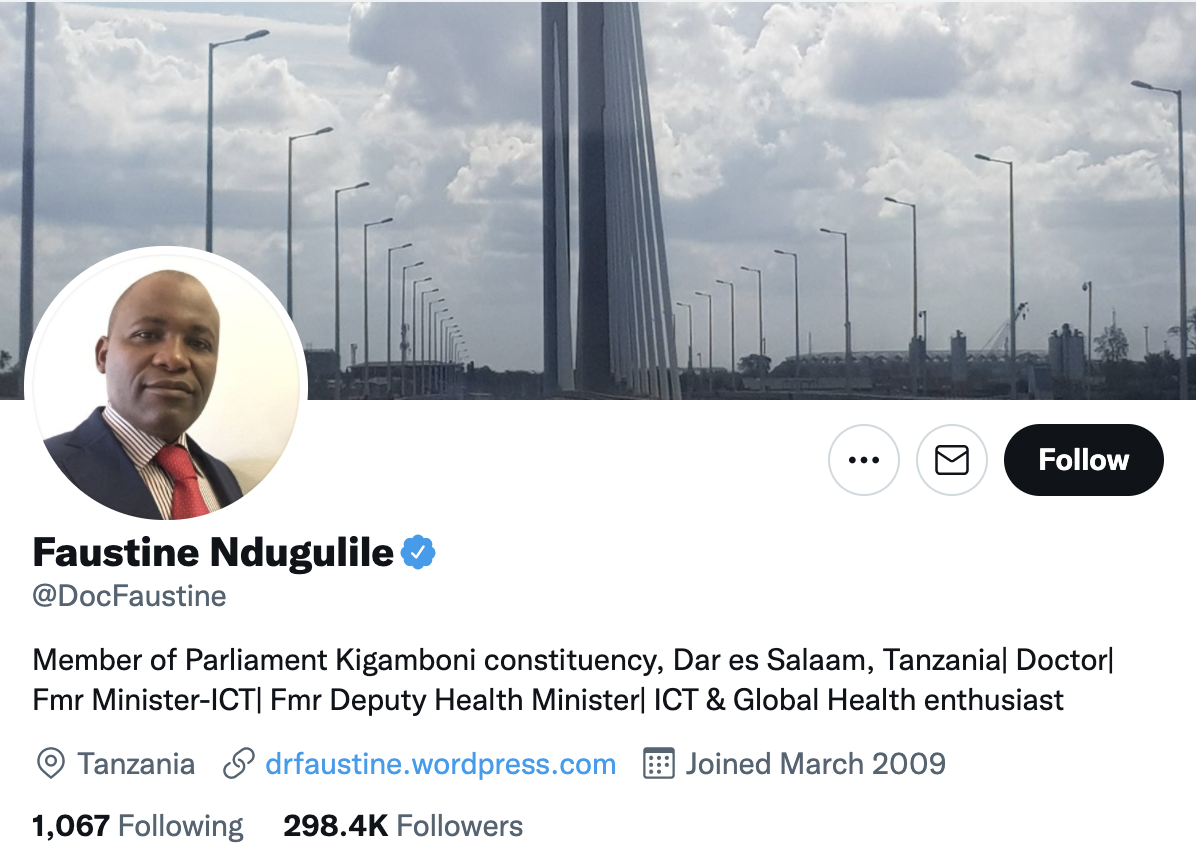Visit drfaustine.wordpress.com link
This screenshot has width=1196, height=860.
pos(440,764)
